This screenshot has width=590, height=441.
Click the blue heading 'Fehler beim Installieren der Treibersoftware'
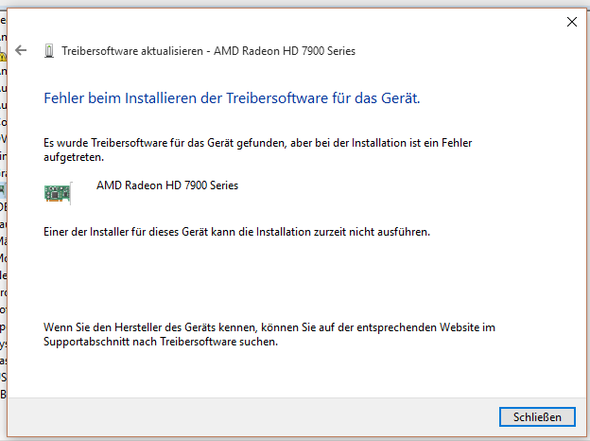tap(232, 98)
